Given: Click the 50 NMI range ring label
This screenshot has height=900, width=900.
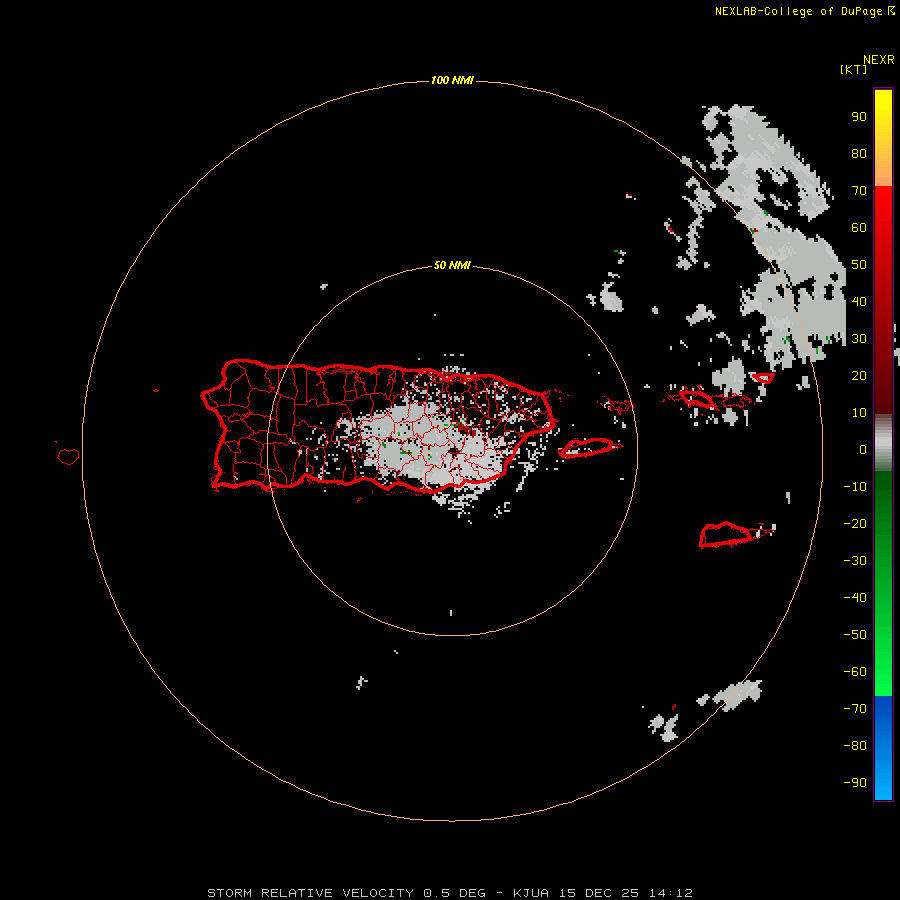Looking at the screenshot, I should 452,265.
